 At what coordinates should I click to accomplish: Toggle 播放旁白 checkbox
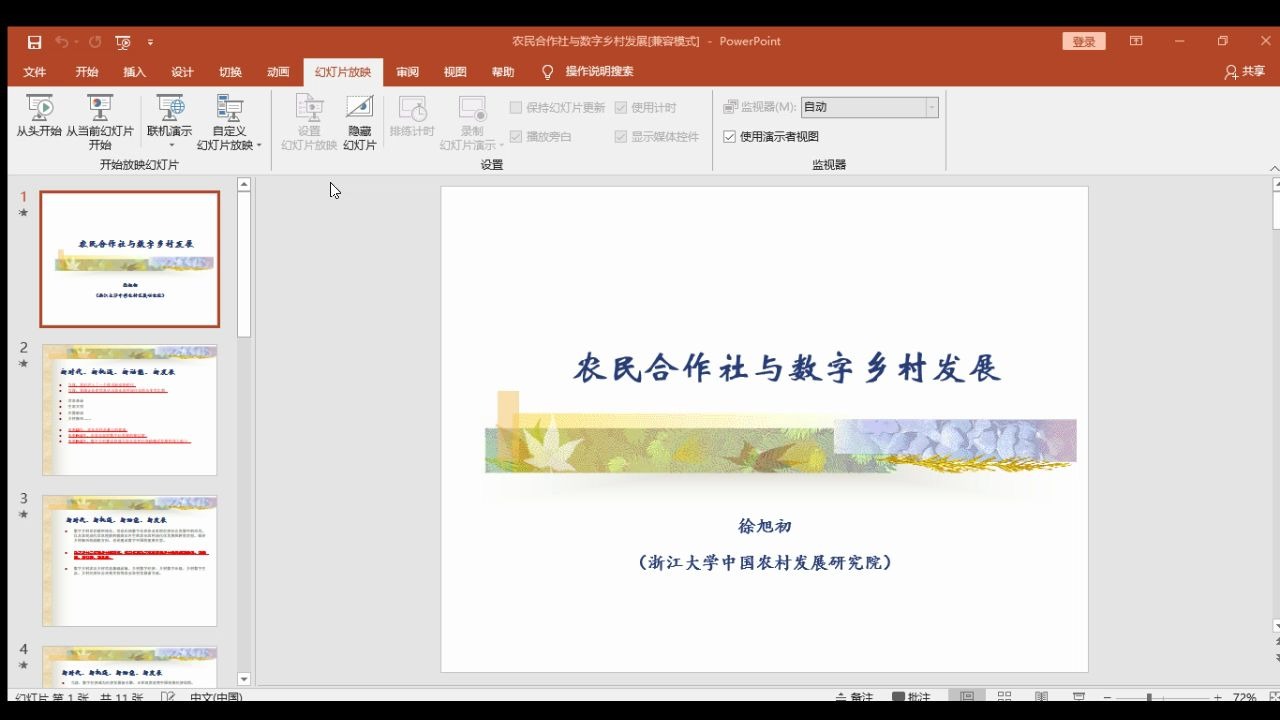pyautogui.click(x=516, y=137)
